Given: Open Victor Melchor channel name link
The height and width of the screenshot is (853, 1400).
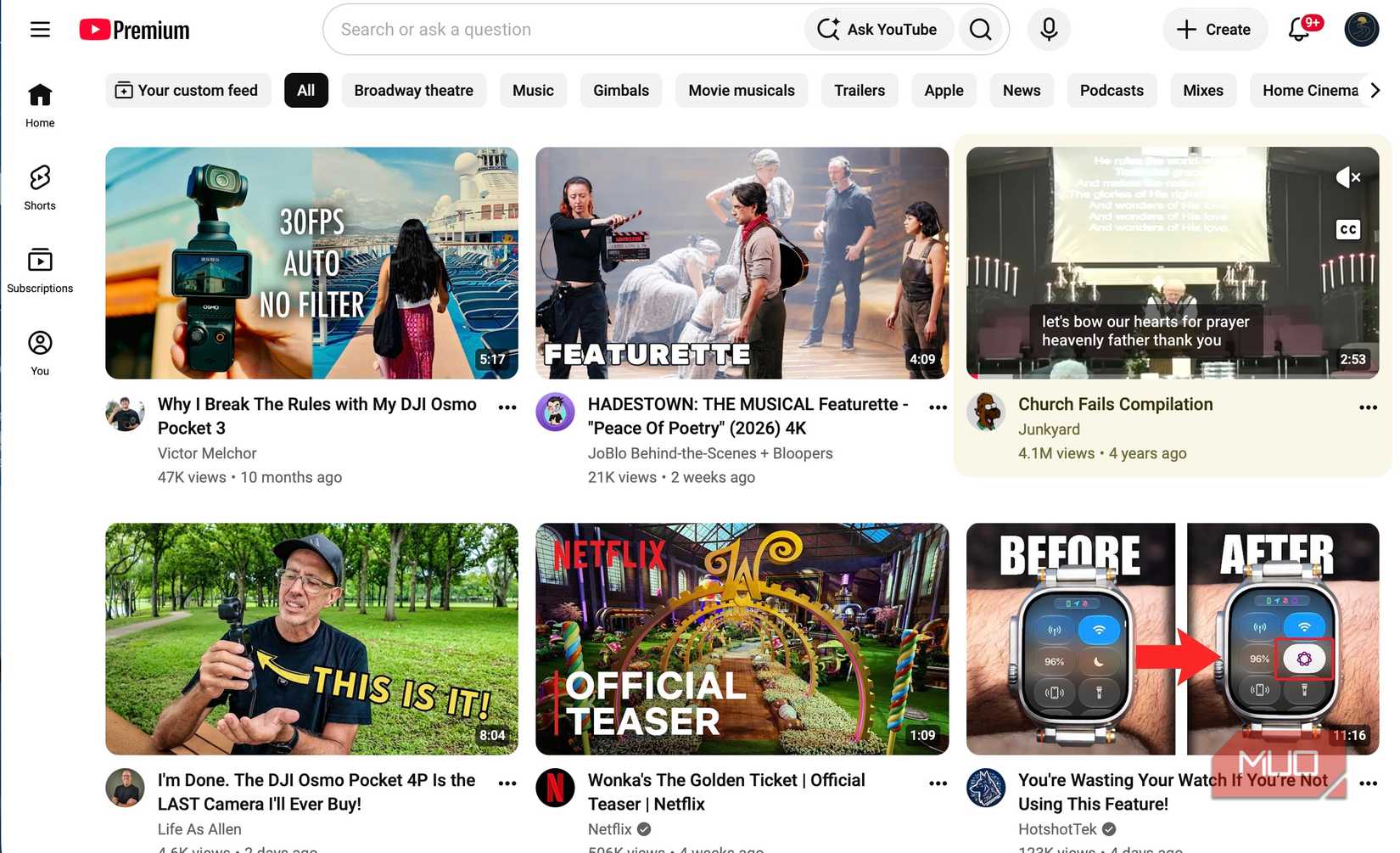Looking at the screenshot, I should click(x=207, y=453).
